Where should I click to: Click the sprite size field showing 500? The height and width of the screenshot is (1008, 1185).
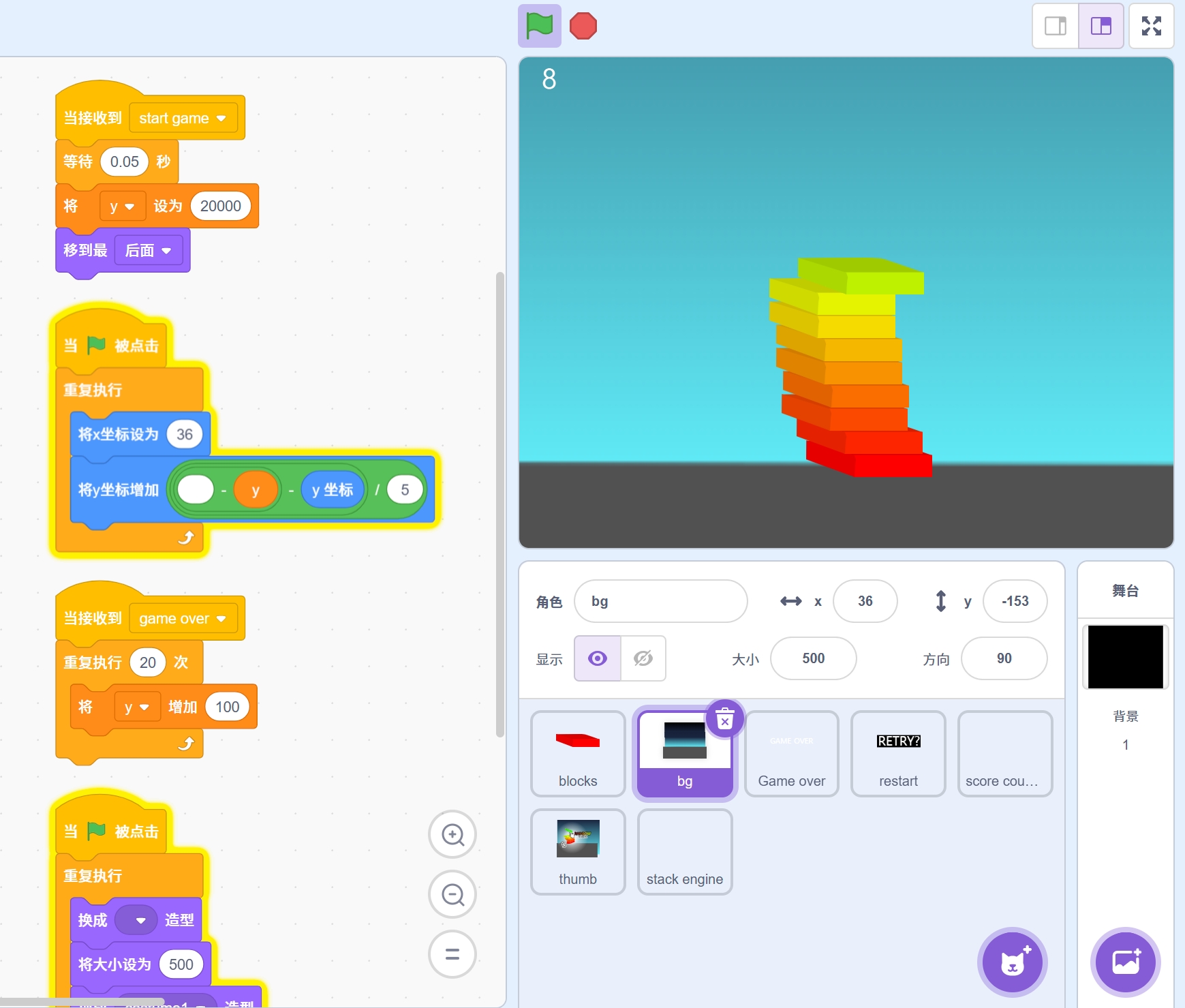813,658
